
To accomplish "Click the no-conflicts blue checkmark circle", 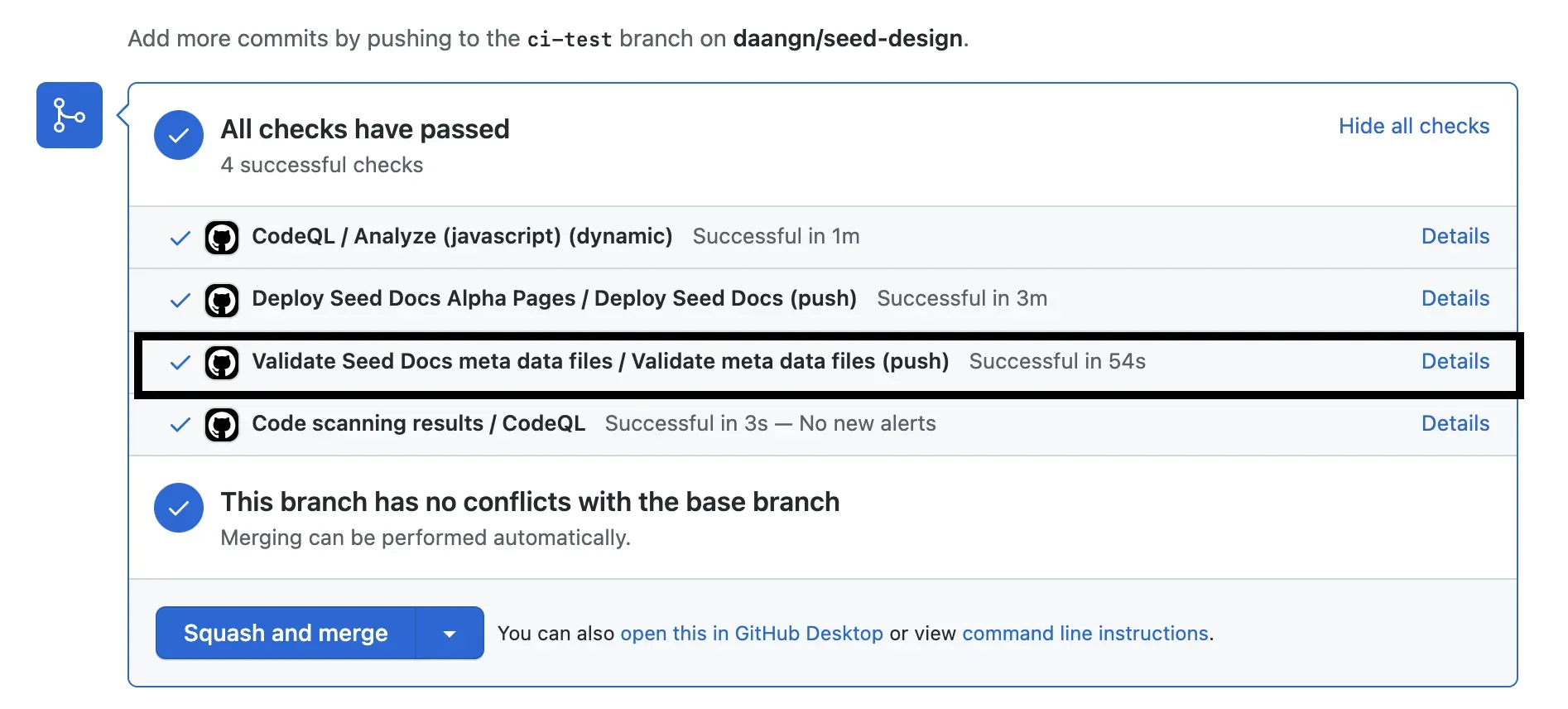I will click(x=179, y=508).
